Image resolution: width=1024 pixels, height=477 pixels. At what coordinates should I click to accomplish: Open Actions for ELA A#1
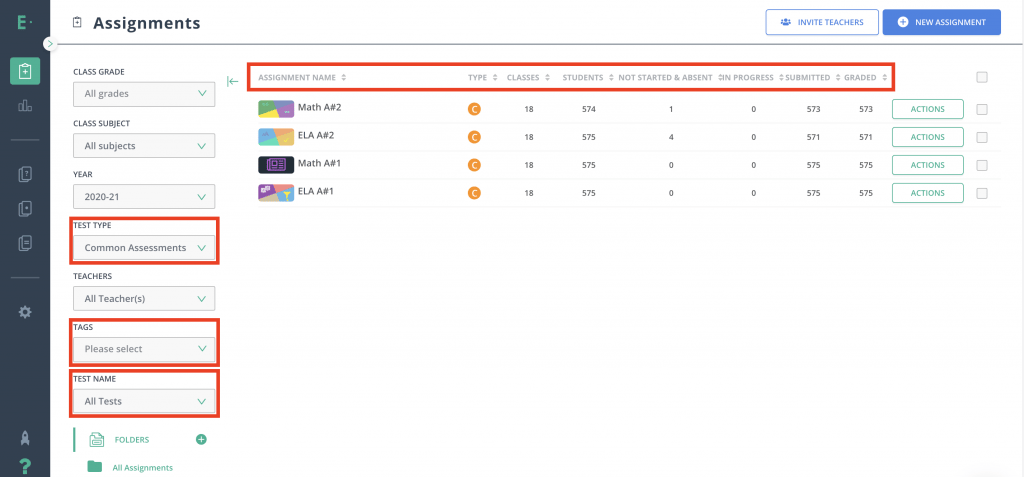(x=927, y=193)
